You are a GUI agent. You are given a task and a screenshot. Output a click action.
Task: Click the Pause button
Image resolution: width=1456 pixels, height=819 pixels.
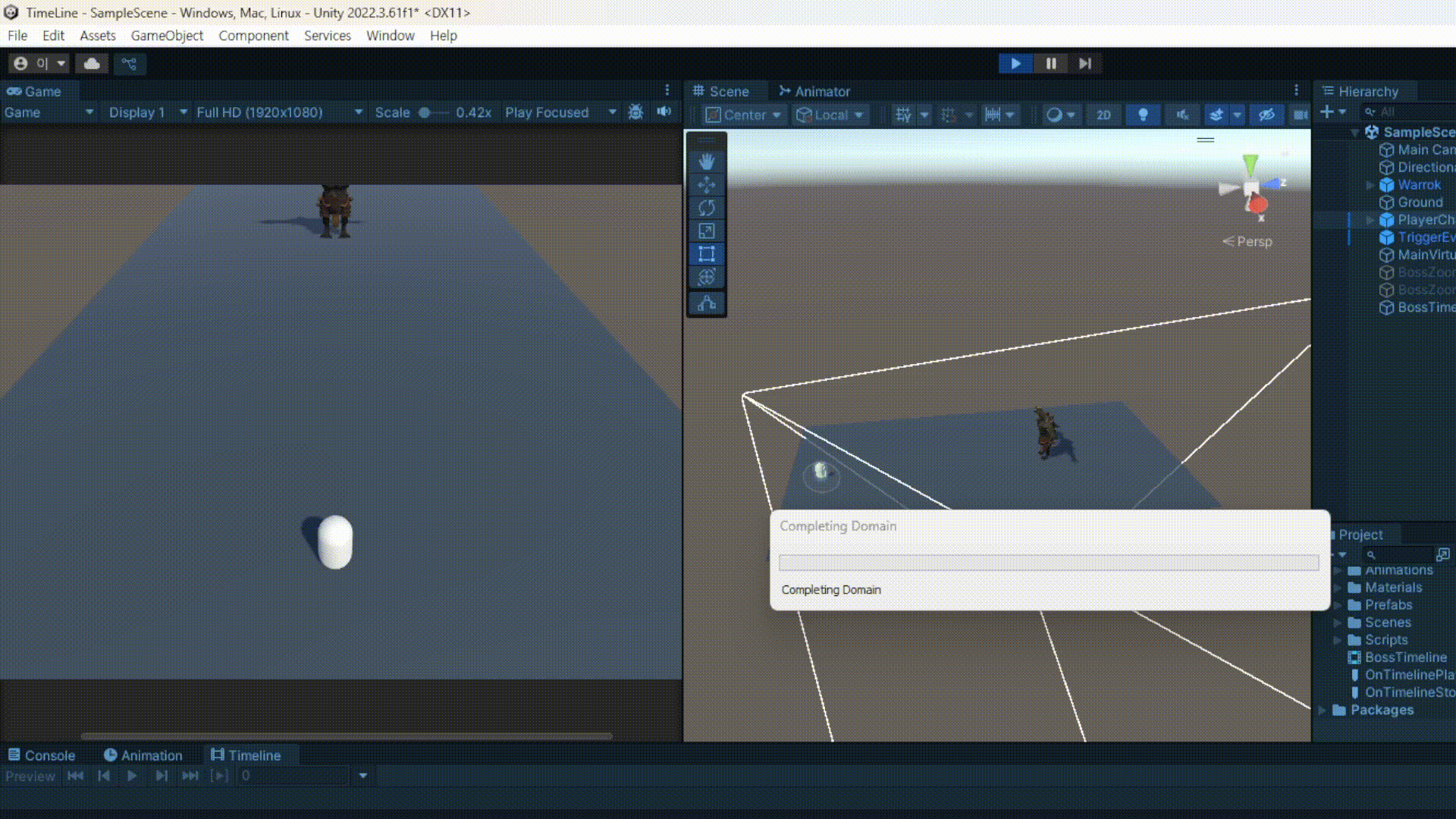(1051, 64)
